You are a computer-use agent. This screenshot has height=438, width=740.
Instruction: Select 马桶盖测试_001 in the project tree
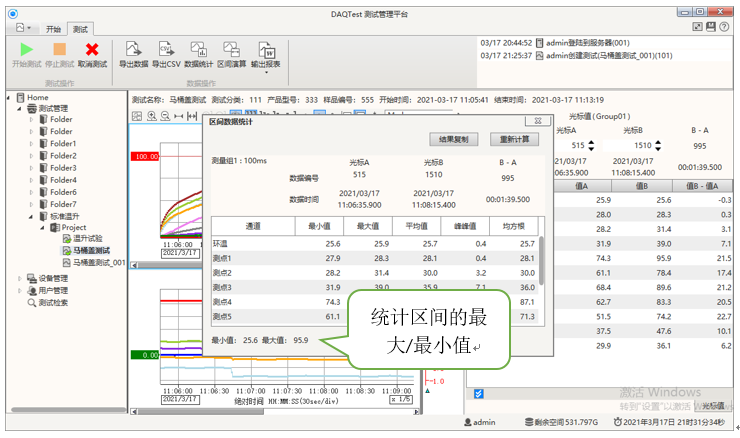tap(99, 263)
